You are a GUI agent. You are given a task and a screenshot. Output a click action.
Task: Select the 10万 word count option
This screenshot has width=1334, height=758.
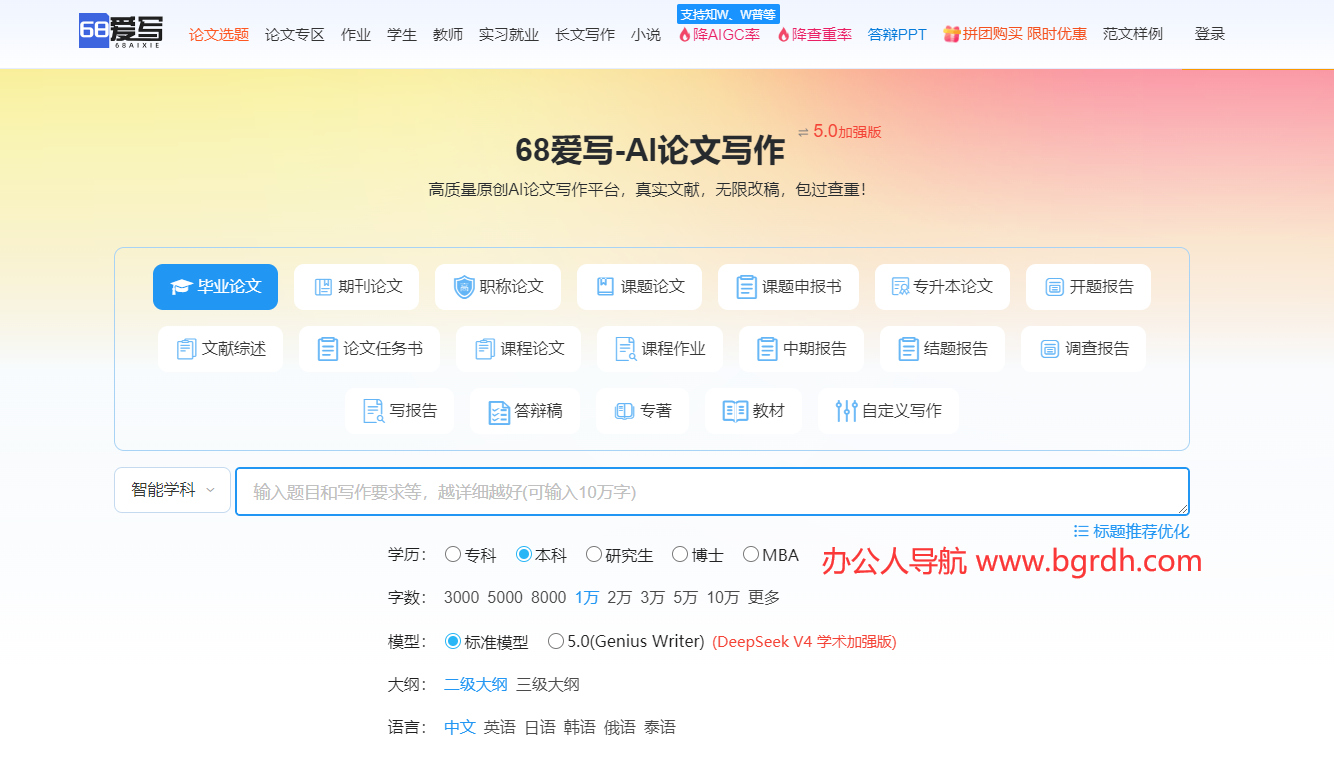[x=723, y=597]
